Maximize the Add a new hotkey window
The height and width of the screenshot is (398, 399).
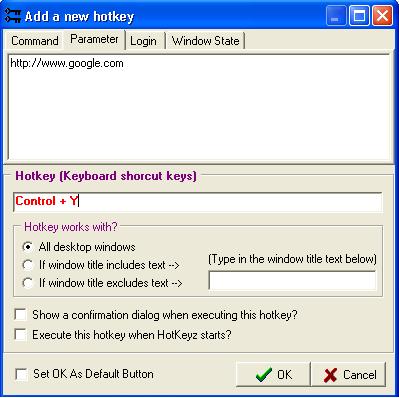(x=359, y=16)
